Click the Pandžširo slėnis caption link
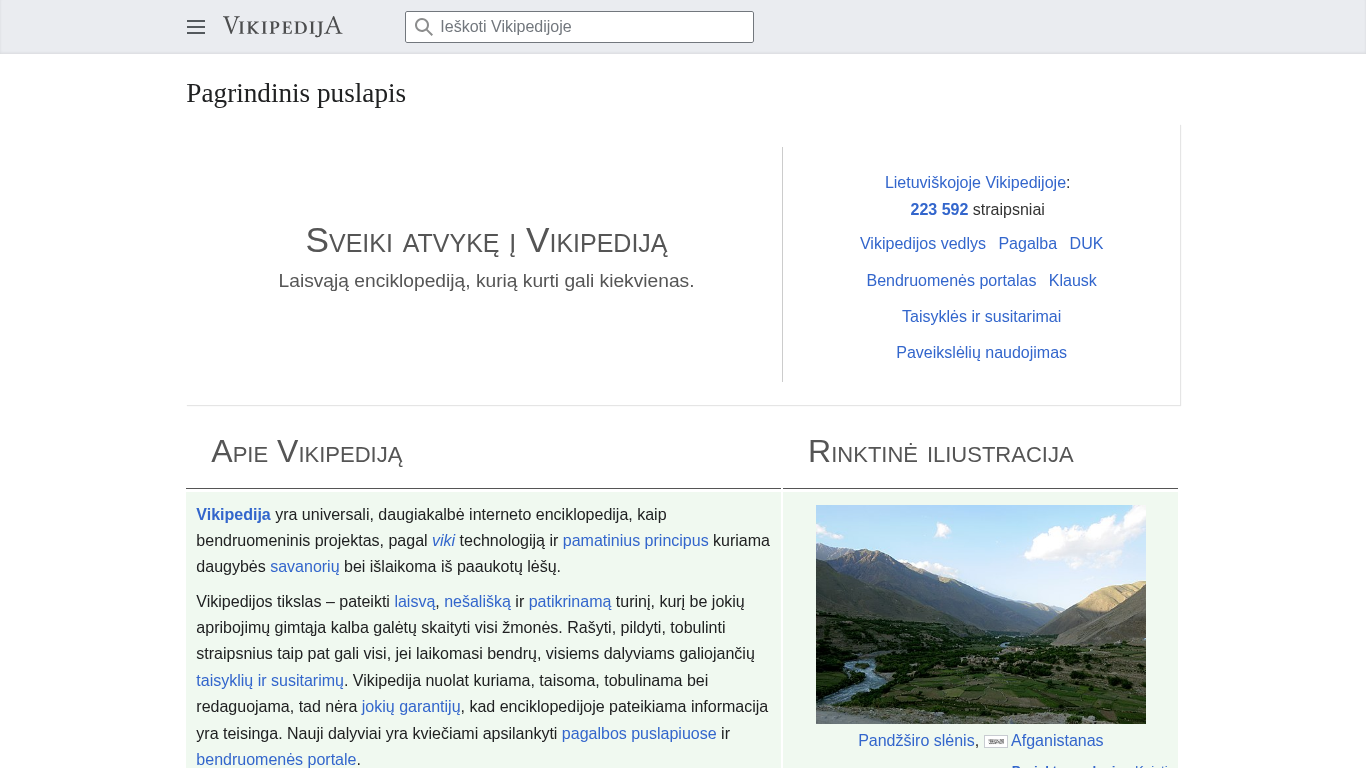The image size is (1366, 768). pos(915,740)
